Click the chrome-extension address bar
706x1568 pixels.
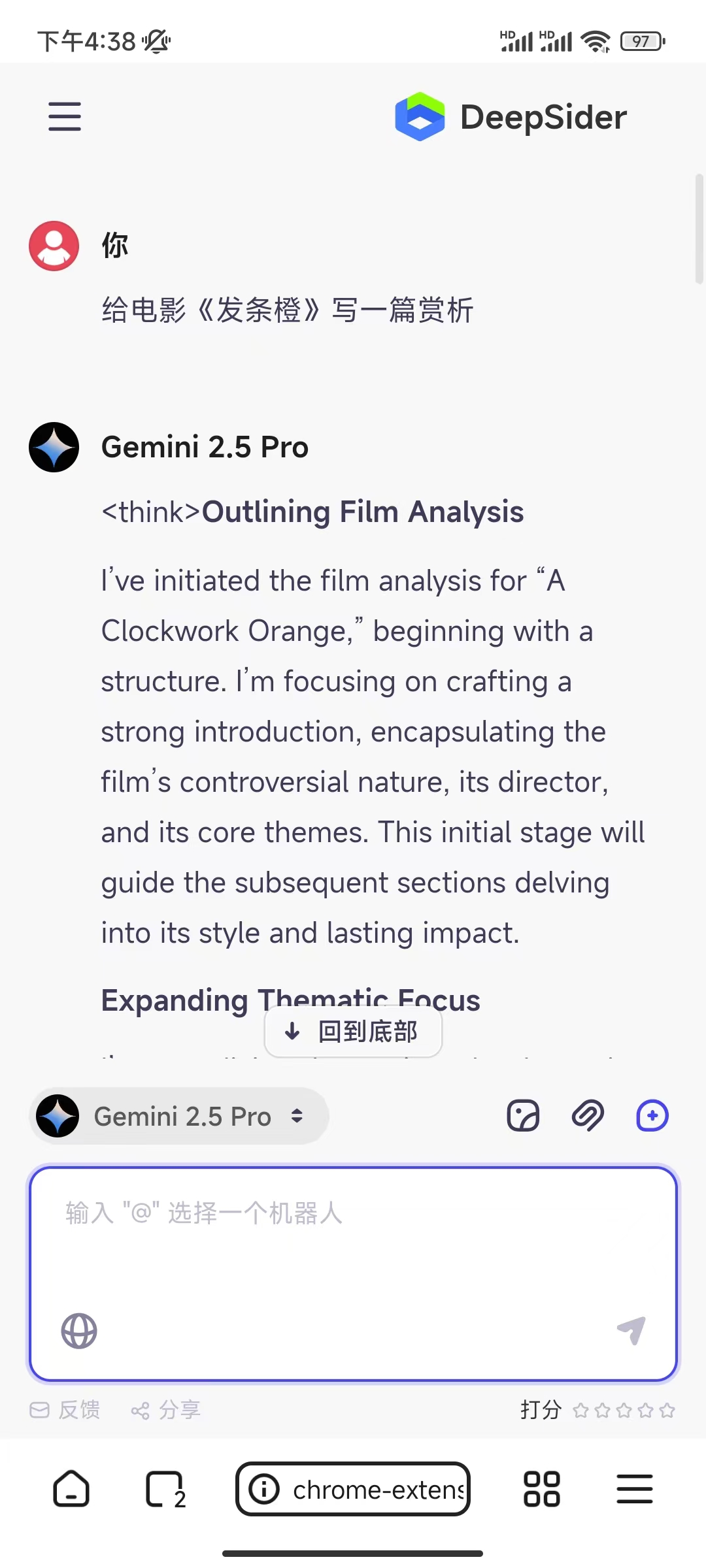click(x=353, y=1490)
